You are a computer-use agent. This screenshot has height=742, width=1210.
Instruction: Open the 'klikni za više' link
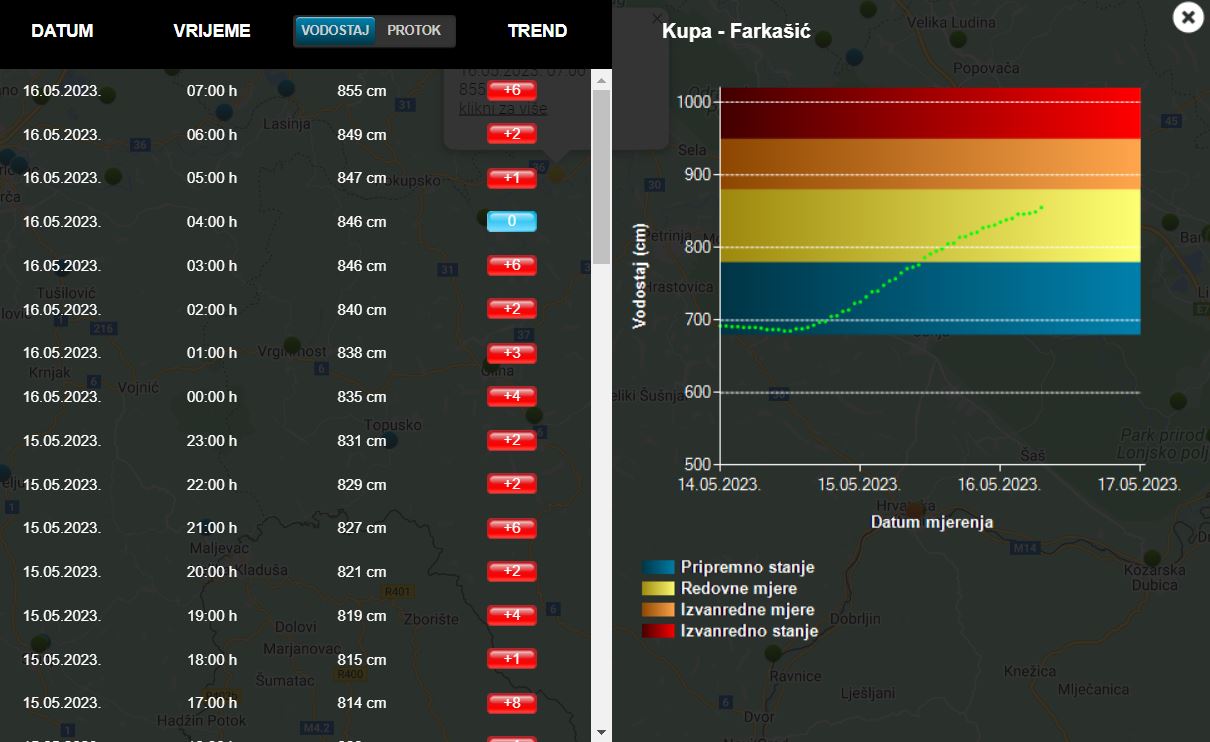point(503,108)
